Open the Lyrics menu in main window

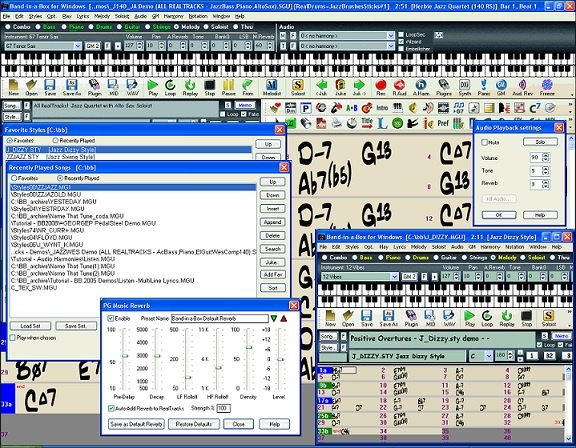[83, 17]
